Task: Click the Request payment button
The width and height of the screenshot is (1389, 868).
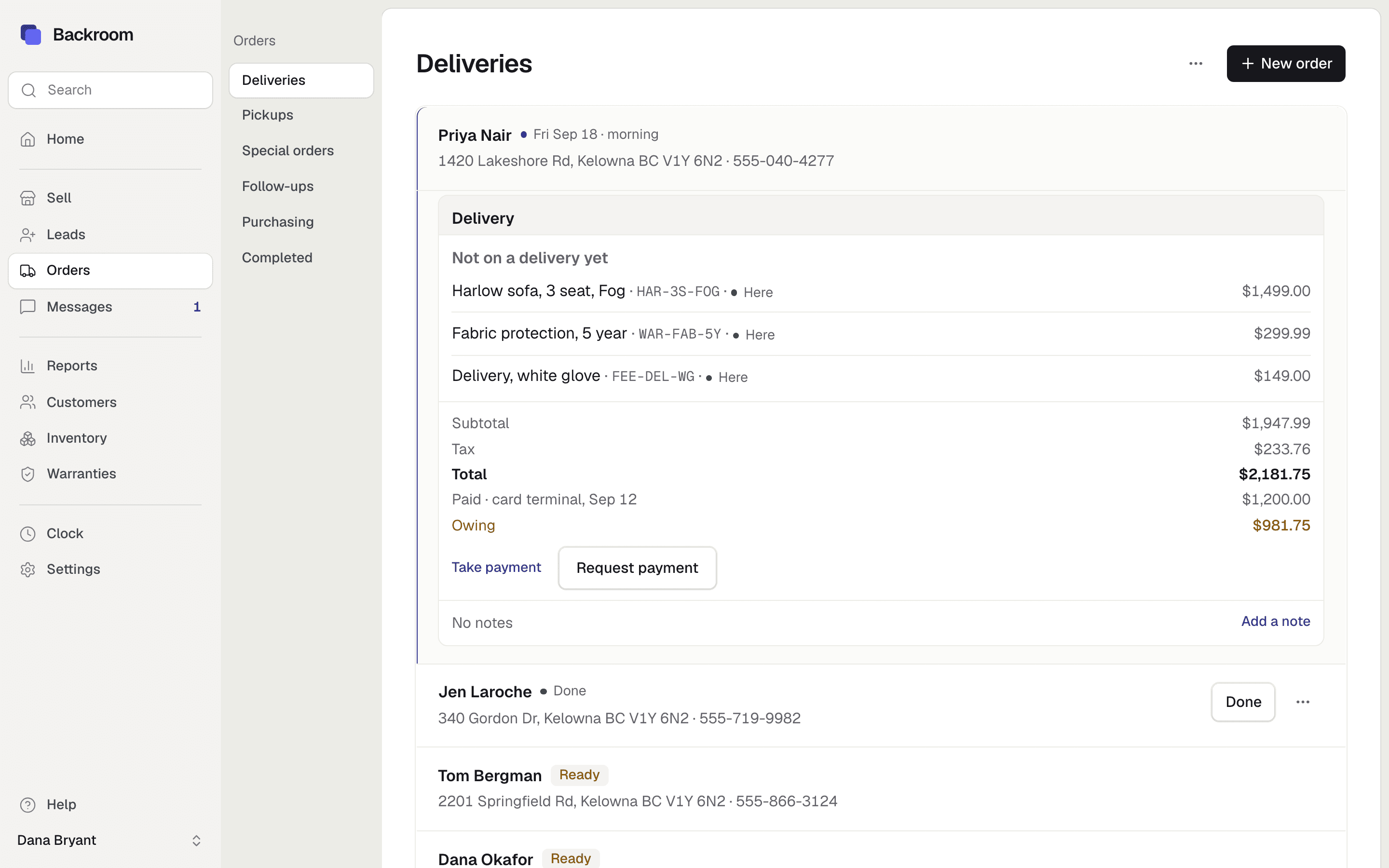Action: (637, 568)
